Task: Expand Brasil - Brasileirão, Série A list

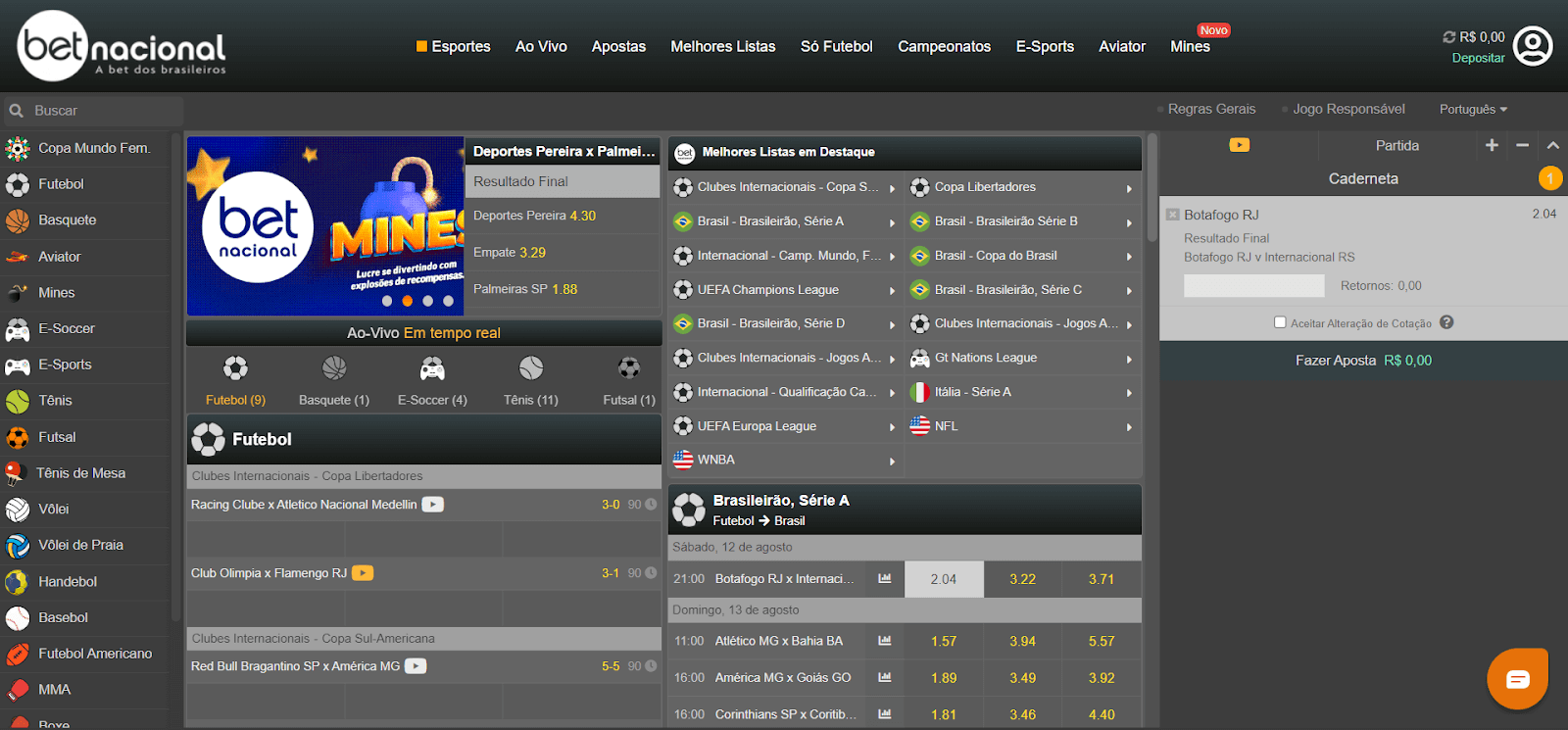Action: (x=786, y=221)
